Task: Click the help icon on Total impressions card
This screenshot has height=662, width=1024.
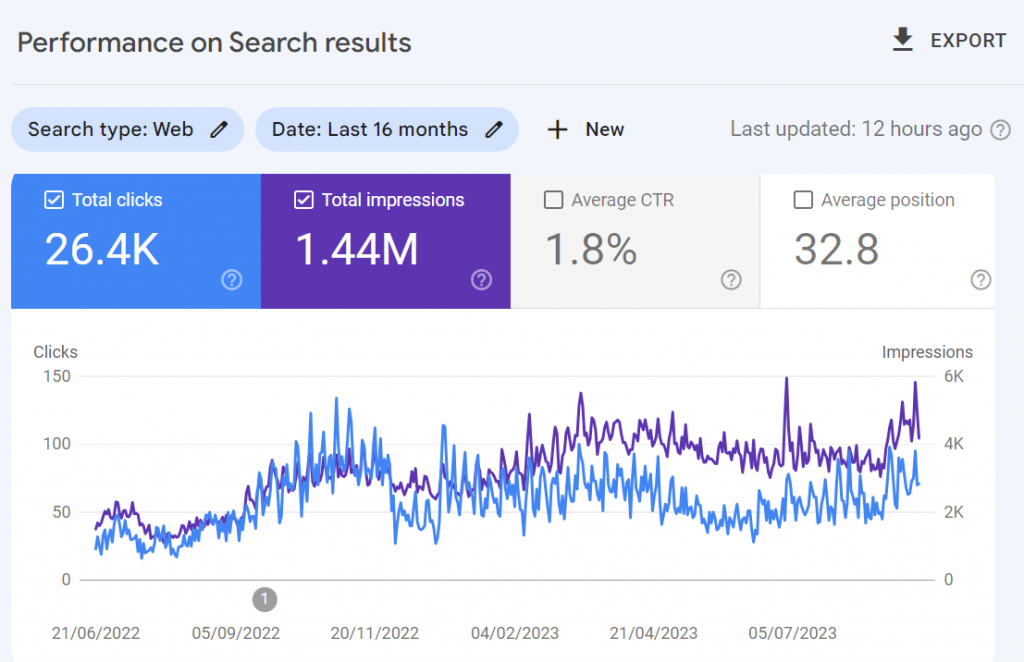Action: [x=481, y=280]
